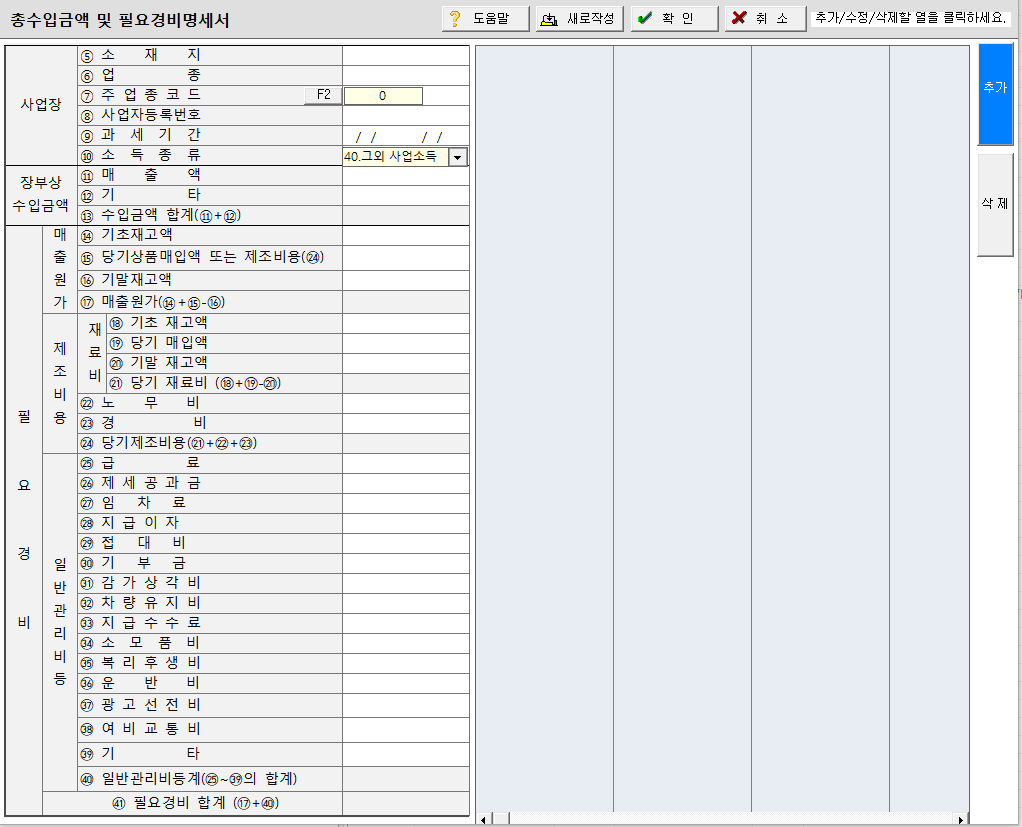Click the 운반비 input field
1022x827 pixels.
pos(405,684)
